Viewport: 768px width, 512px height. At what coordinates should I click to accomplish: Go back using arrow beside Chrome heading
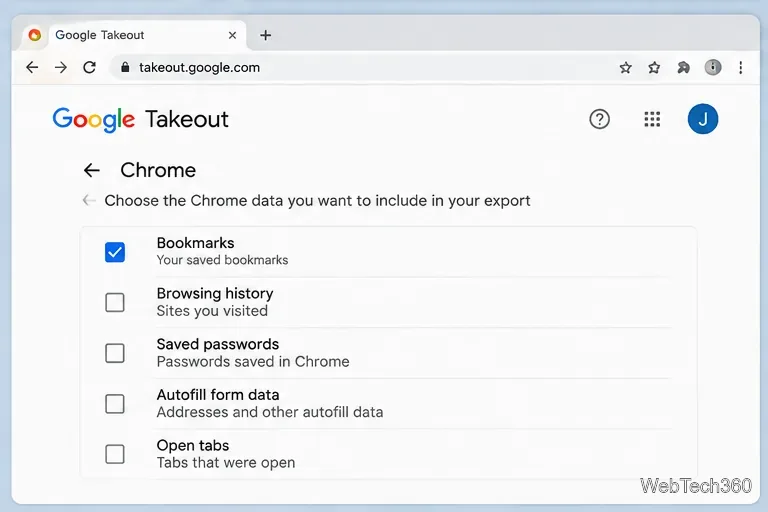tap(92, 170)
